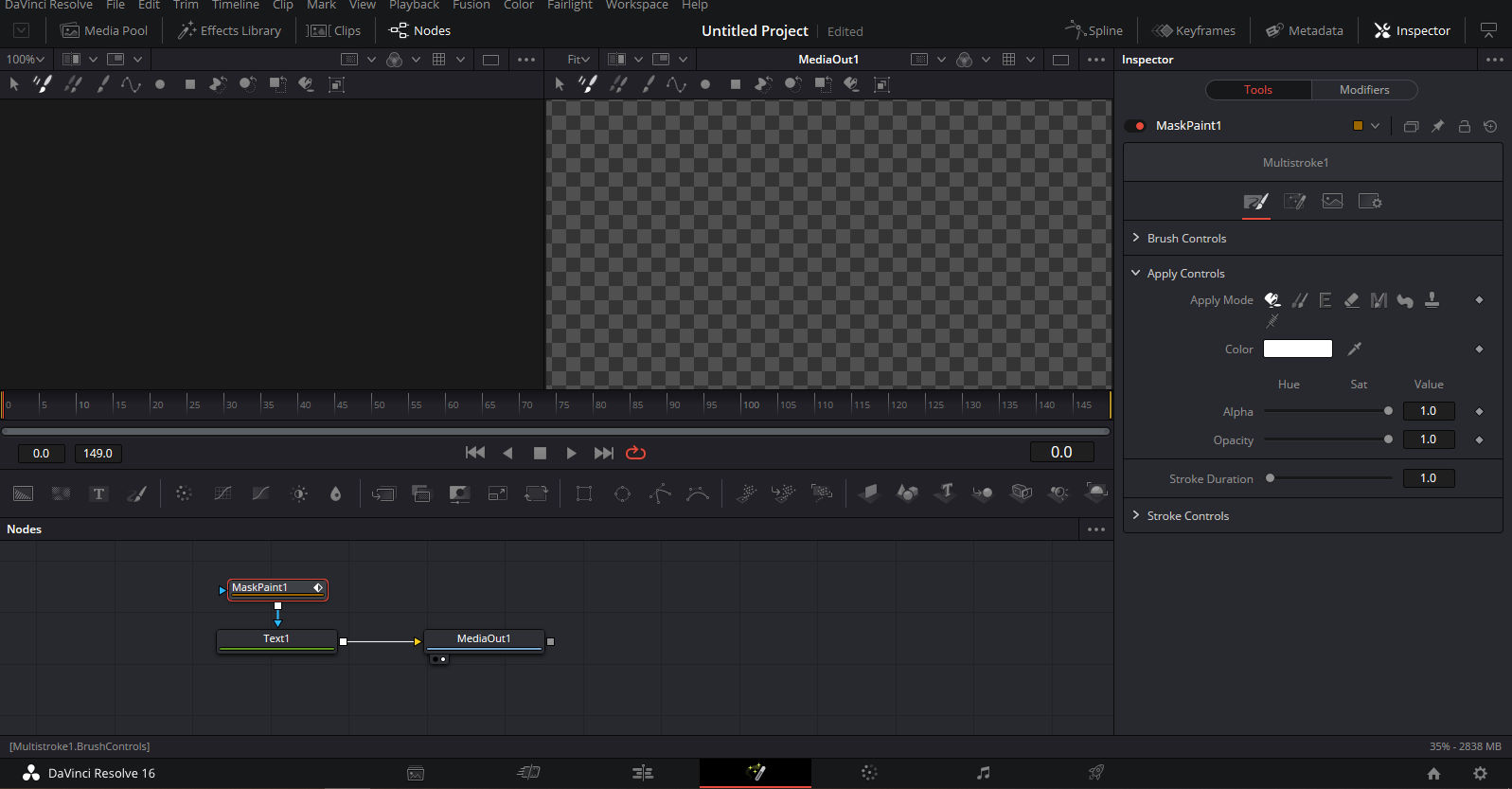Add a Text+ node from toolbar
This screenshot has width=1512, height=789.
tap(98, 493)
